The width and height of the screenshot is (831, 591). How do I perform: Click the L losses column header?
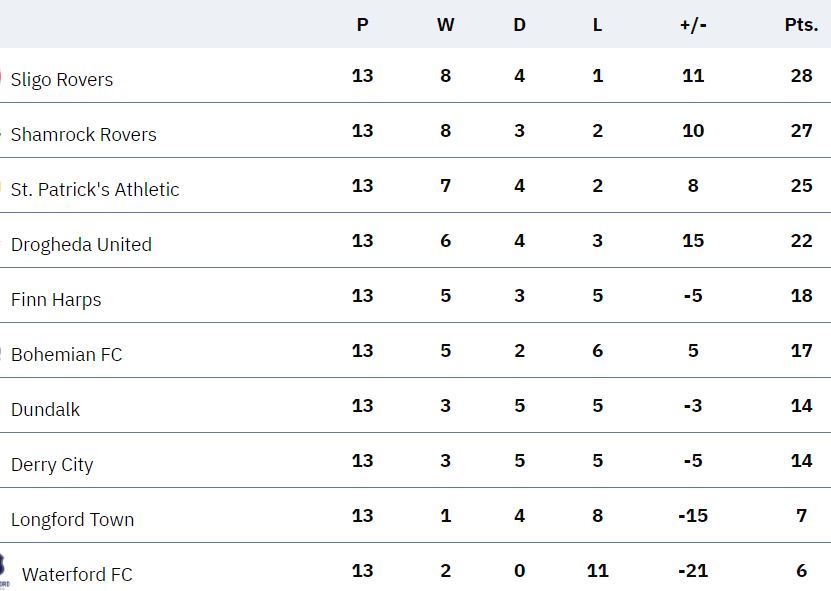(x=597, y=25)
